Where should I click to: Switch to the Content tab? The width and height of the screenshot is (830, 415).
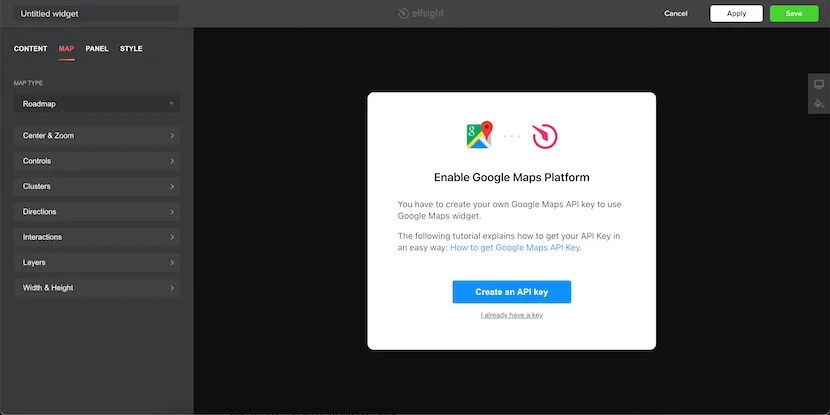click(30, 49)
